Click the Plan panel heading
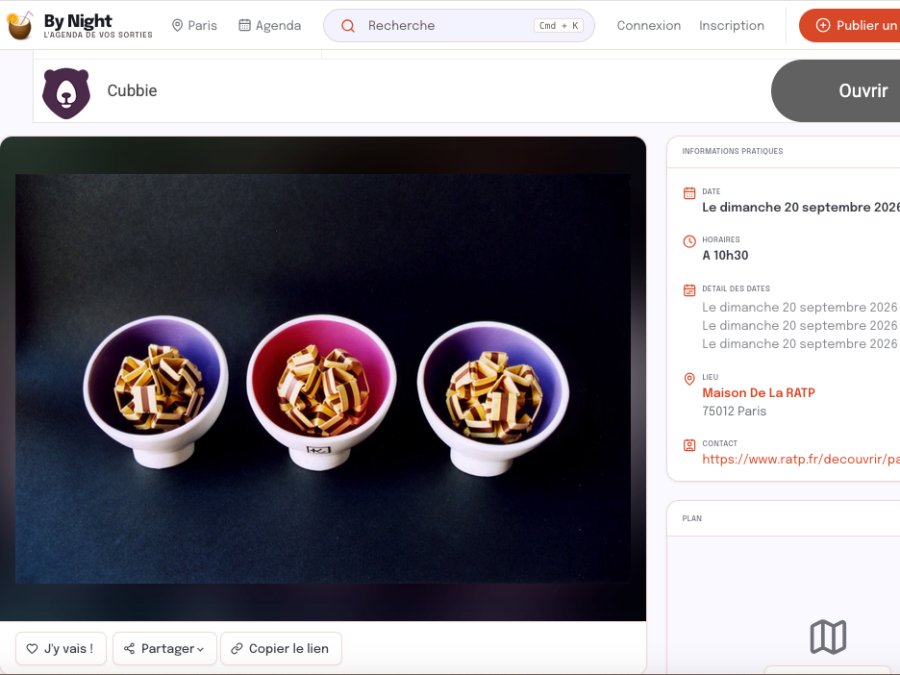This screenshot has width=900, height=675. point(692,518)
